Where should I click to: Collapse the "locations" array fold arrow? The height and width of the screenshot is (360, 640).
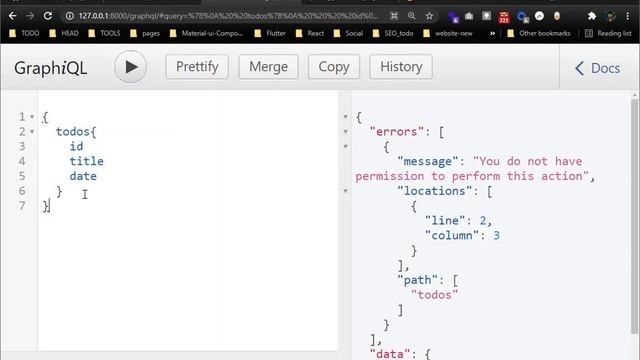pyautogui.click(x=345, y=191)
